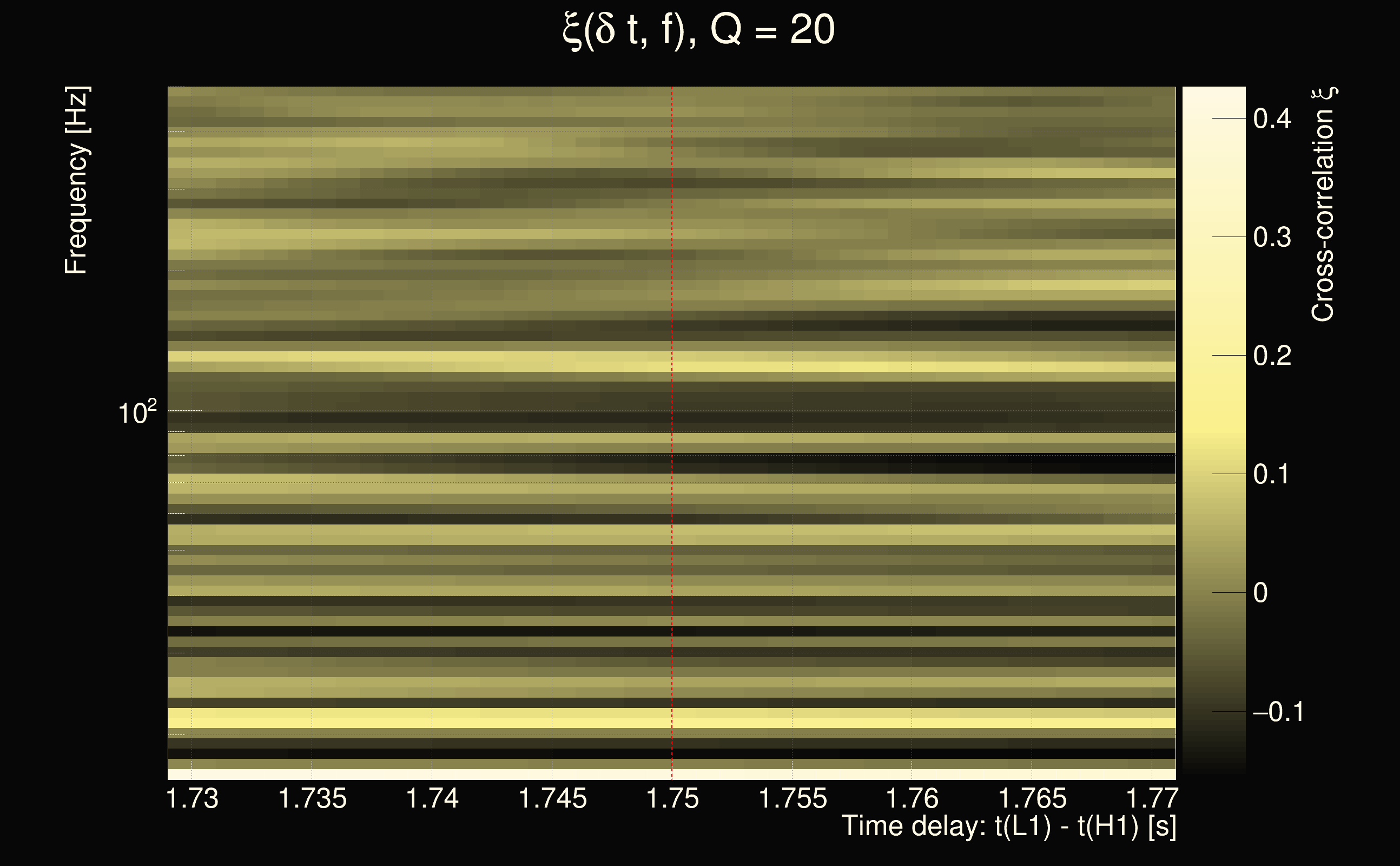Image resolution: width=1400 pixels, height=866 pixels.
Task: Click the 1.75 x-axis tick label
Action: point(672,798)
